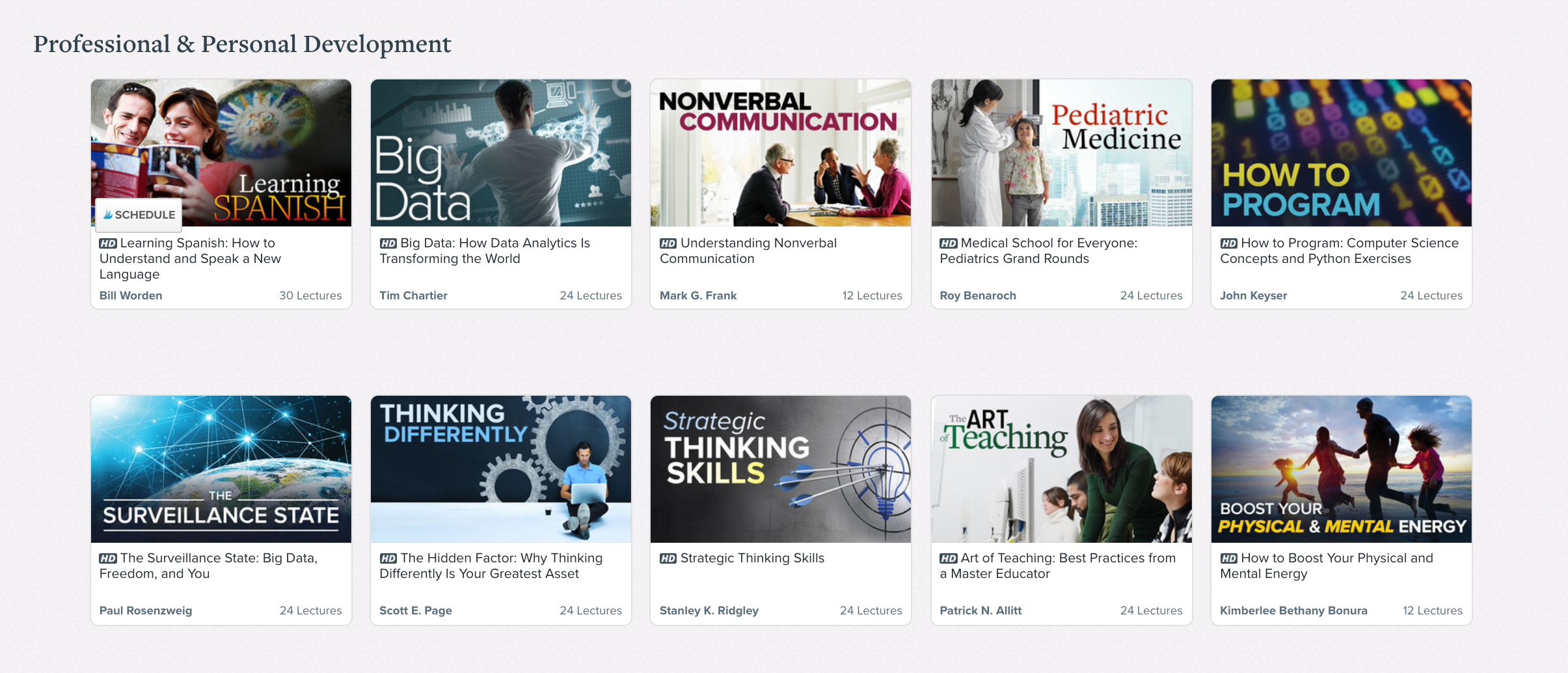Click instructor name Kimberlee Bethany Bonura
Image resolution: width=1568 pixels, height=673 pixels.
click(1293, 611)
